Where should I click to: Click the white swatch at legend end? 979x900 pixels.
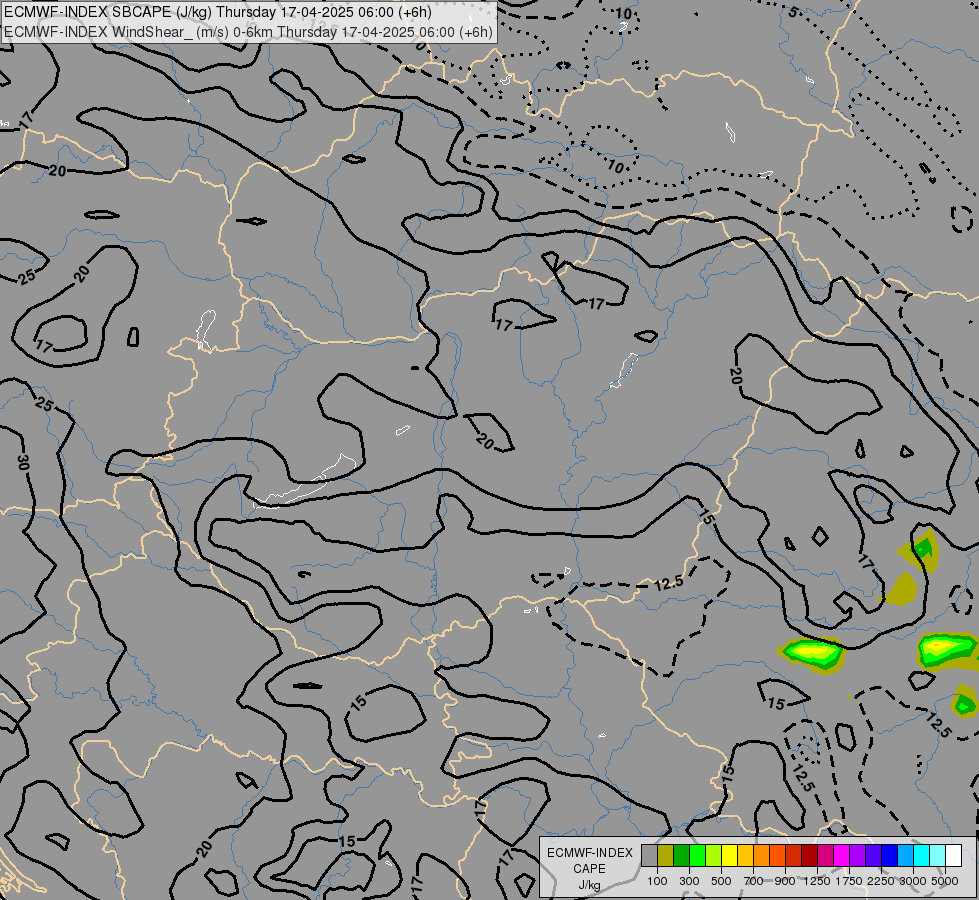point(953,856)
